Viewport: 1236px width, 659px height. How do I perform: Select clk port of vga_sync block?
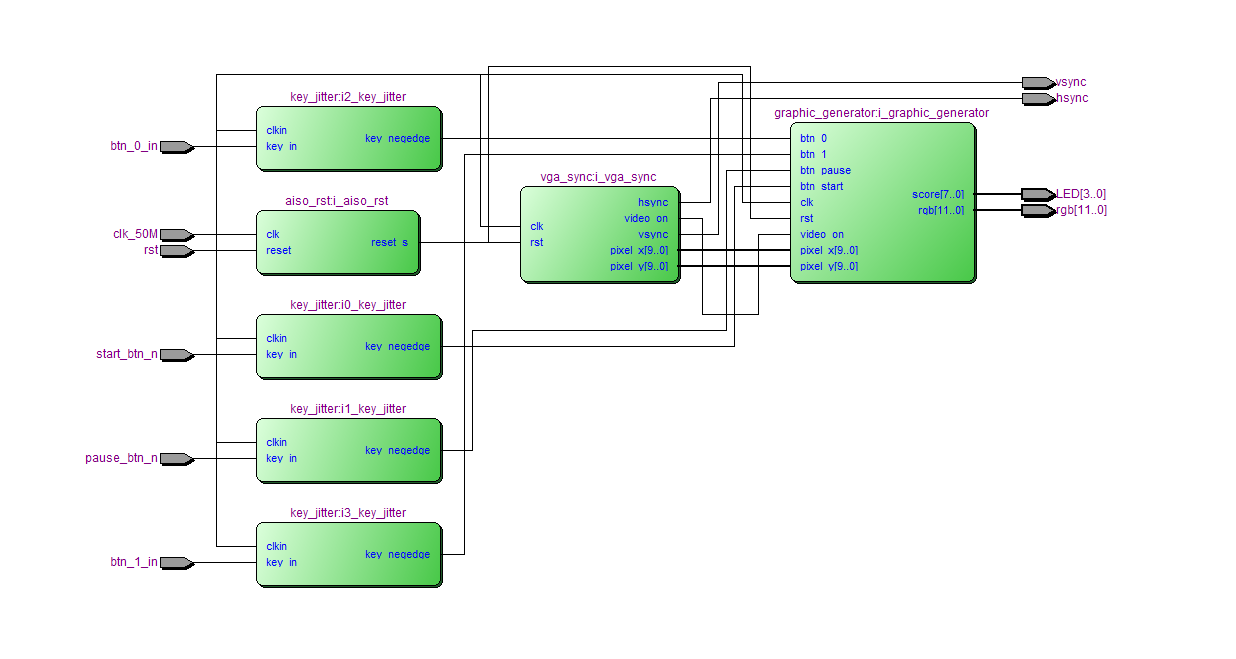537,226
